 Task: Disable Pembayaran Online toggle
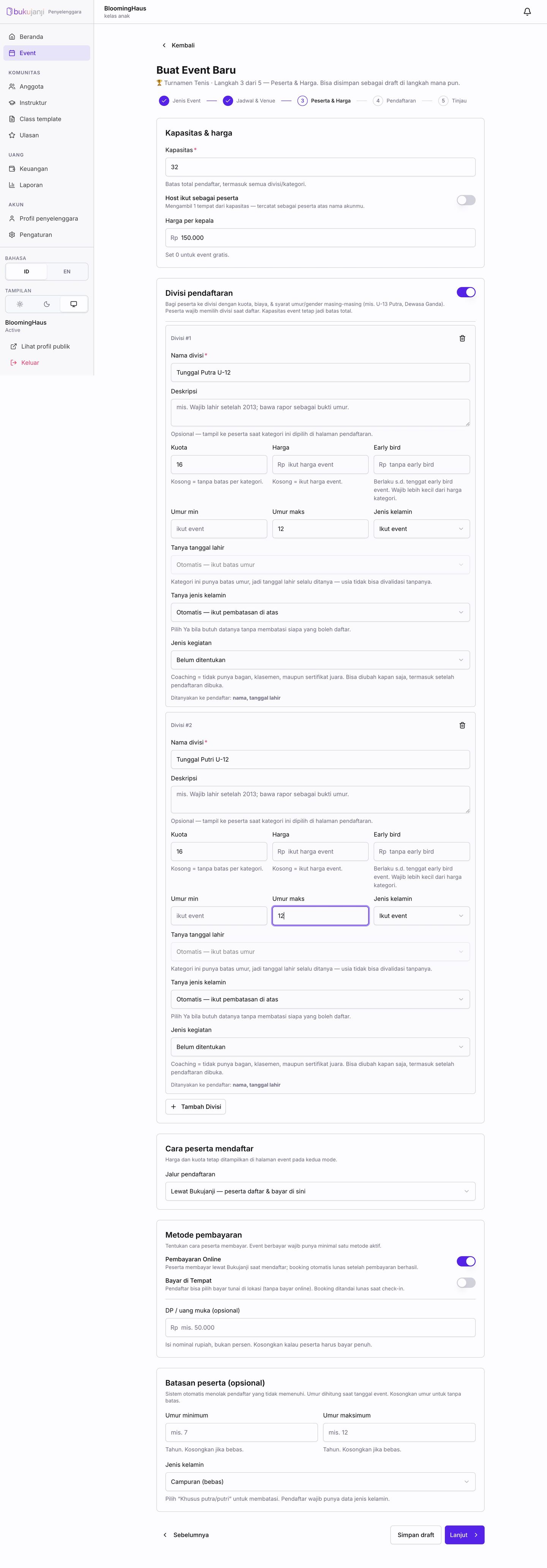coord(466,1261)
